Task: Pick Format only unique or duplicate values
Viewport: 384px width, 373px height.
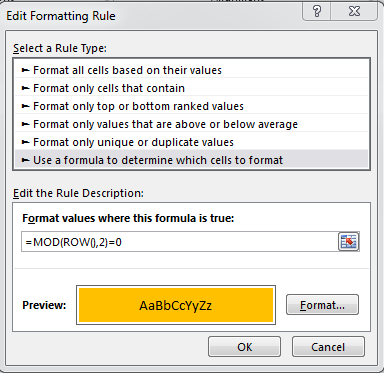Action: click(x=191, y=142)
